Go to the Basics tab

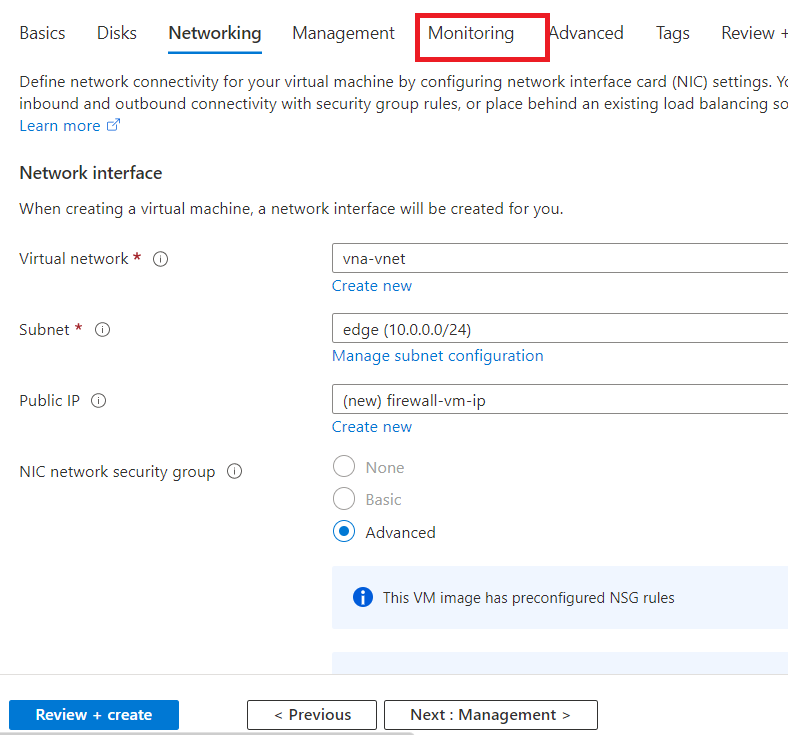[x=42, y=34]
